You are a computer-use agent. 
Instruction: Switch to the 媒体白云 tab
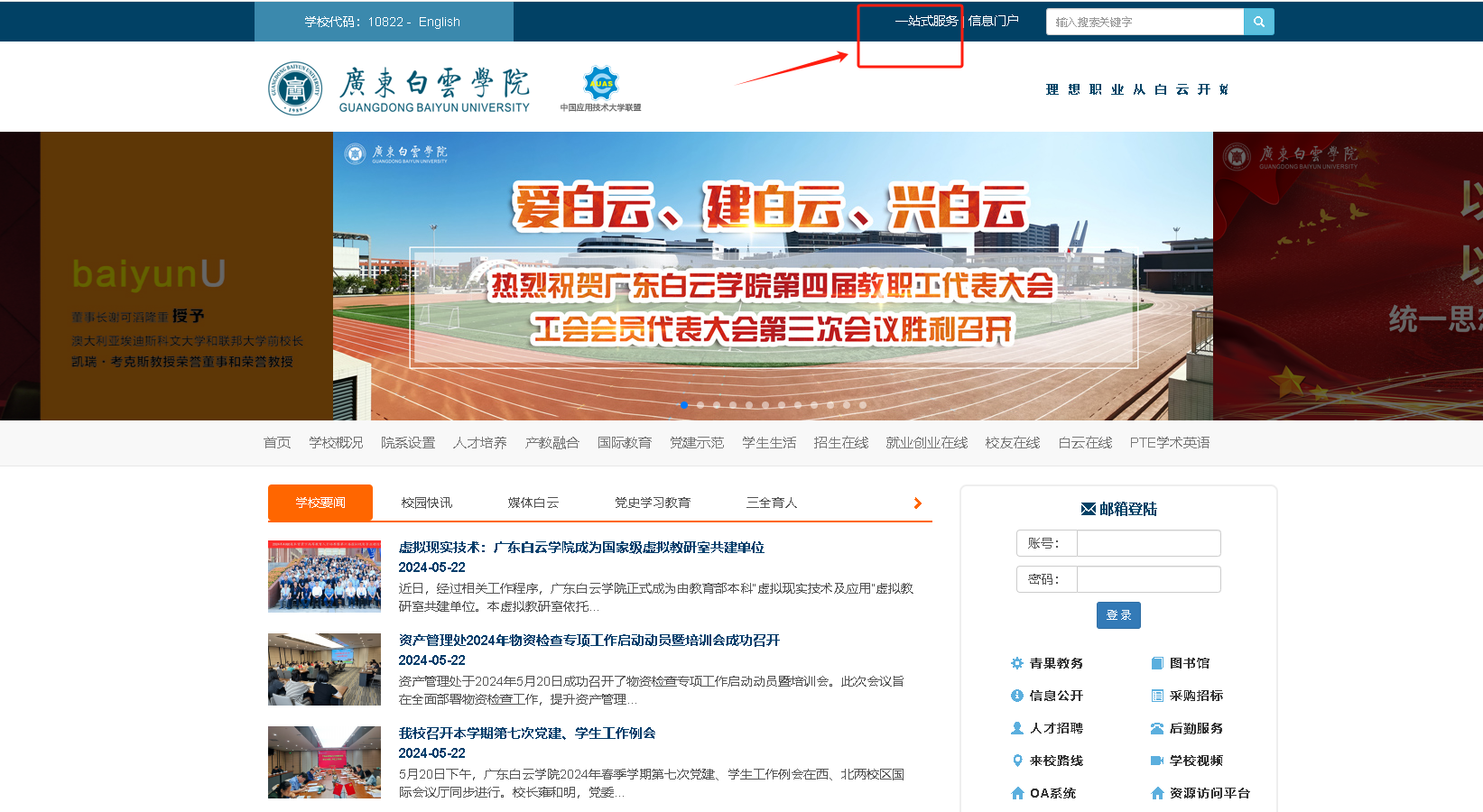click(533, 503)
